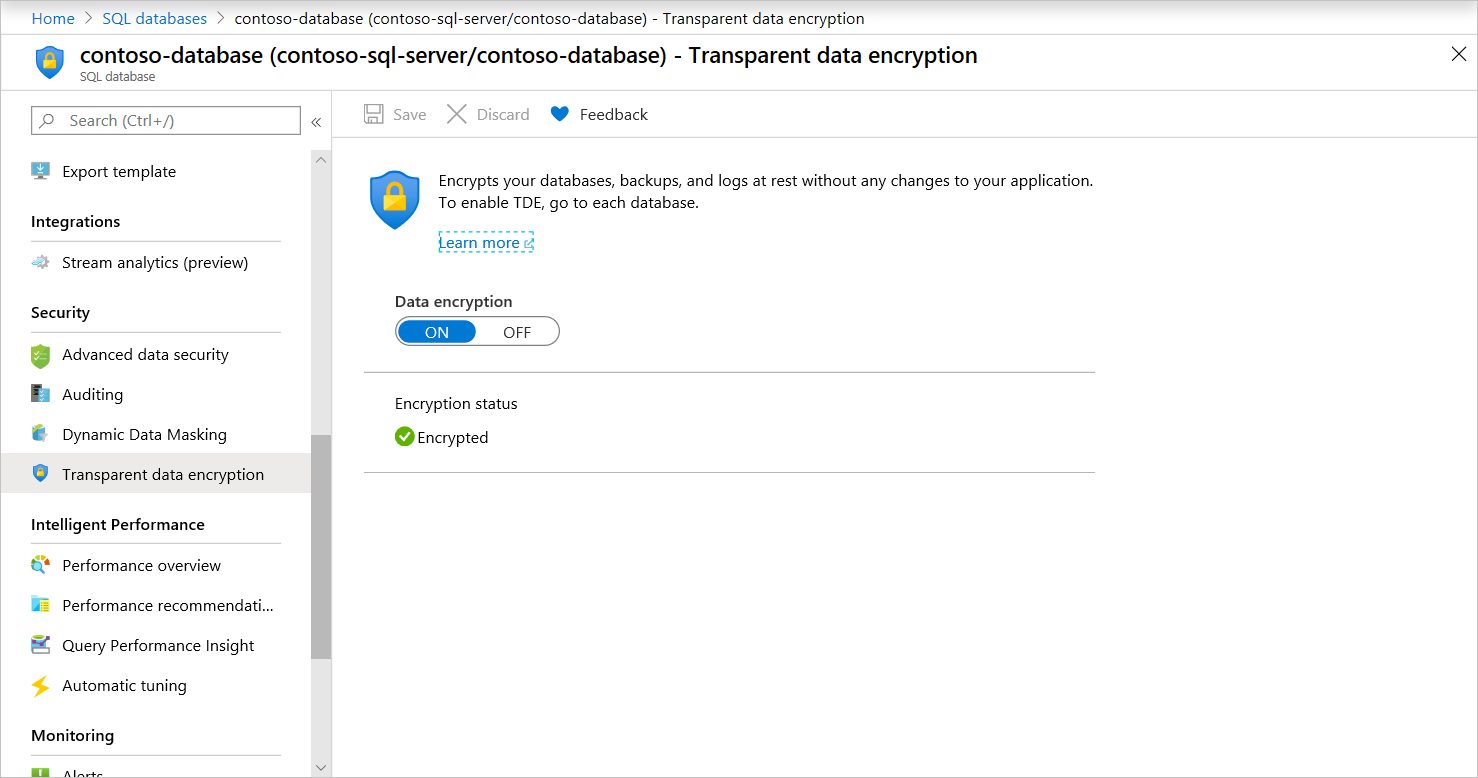Collapse the sidebar with the double chevron
Screen dimensions: 1478x778
coord(316,121)
